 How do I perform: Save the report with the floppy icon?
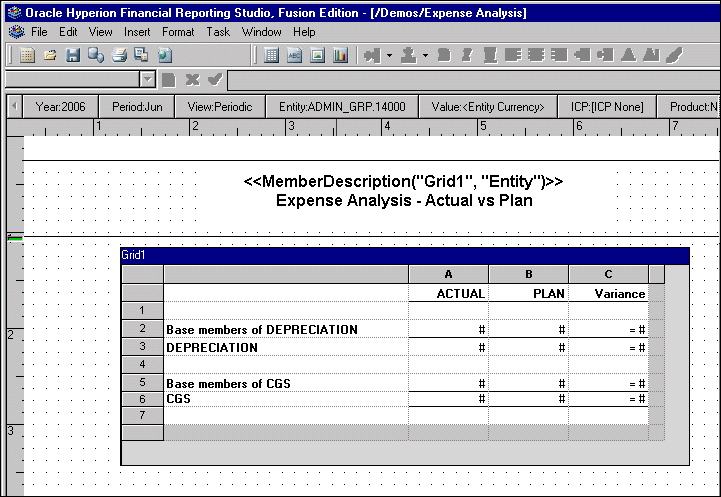(73, 56)
